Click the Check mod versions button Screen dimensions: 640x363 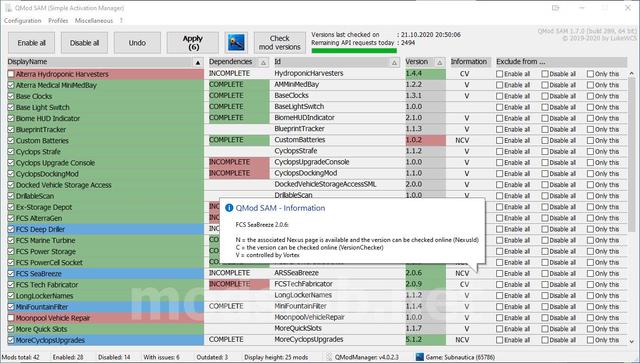280,43
